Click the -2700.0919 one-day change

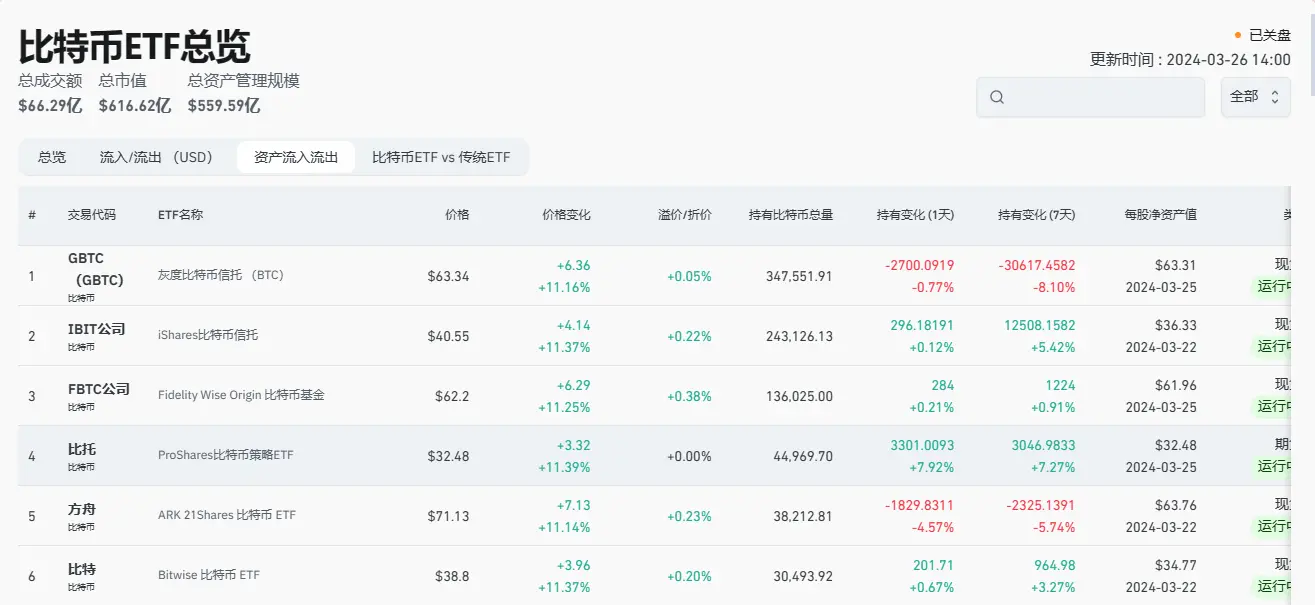(x=919, y=265)
